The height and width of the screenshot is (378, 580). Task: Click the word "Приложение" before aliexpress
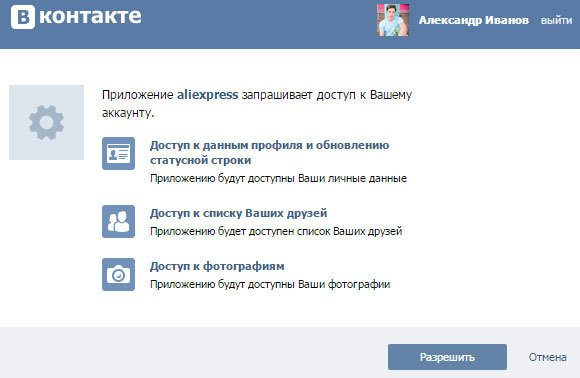click(138, 95)
